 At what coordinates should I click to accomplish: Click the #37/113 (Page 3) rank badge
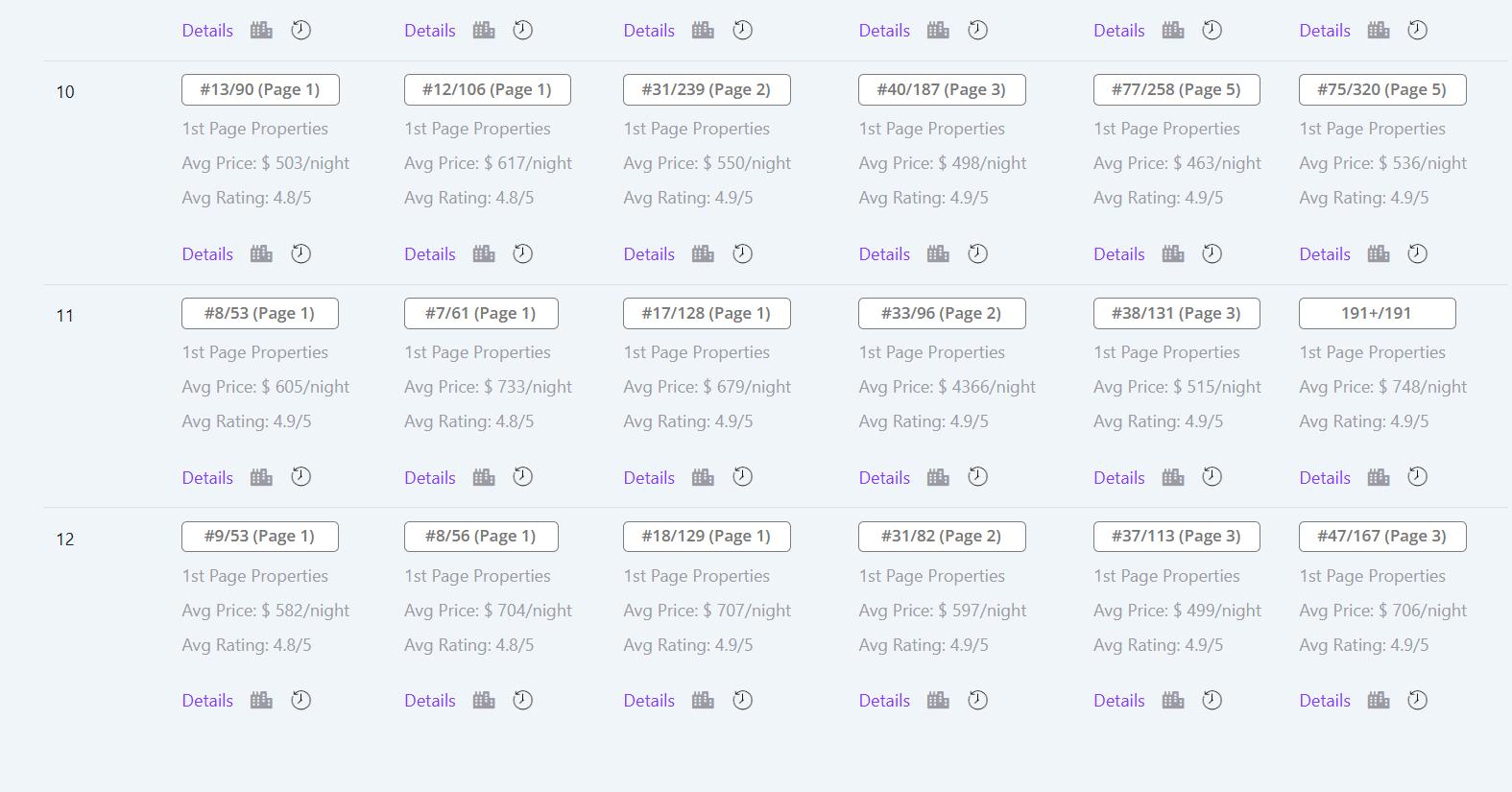[1176, 536]
